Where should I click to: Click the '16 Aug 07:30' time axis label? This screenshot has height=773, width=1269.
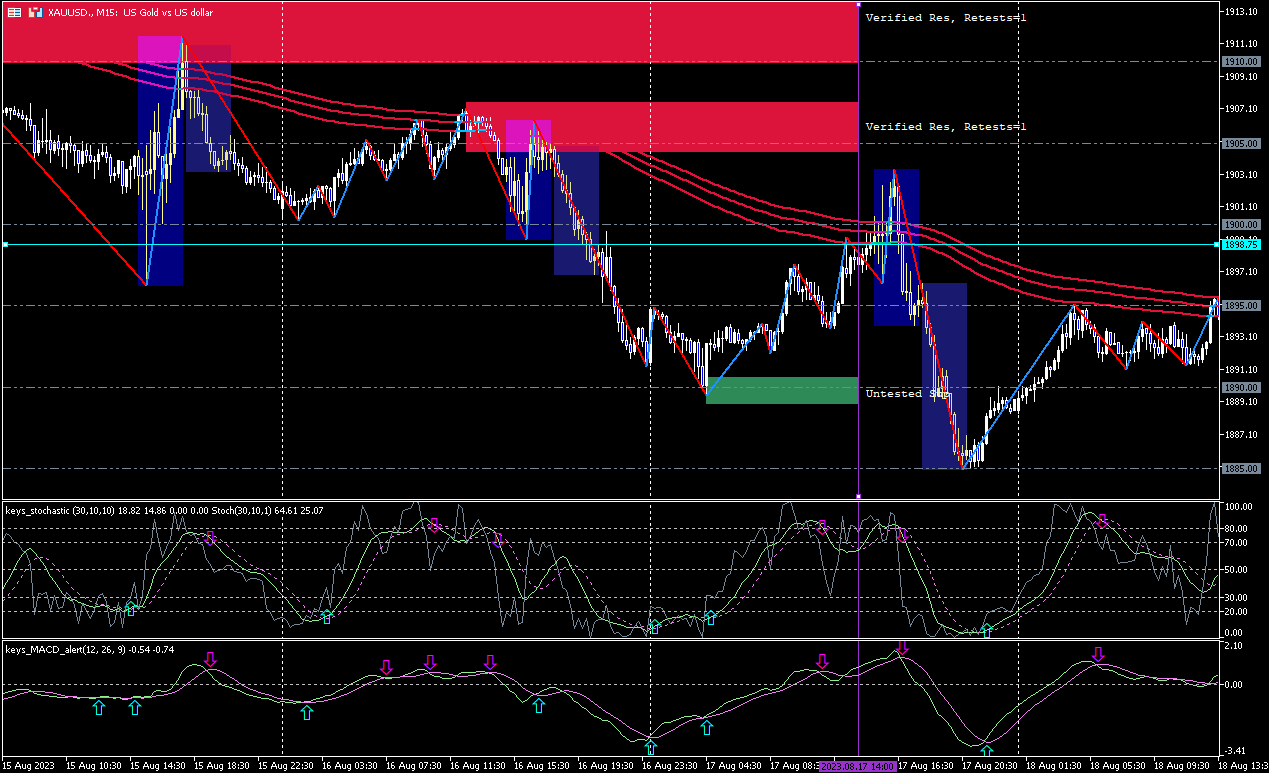coord(414,766)
